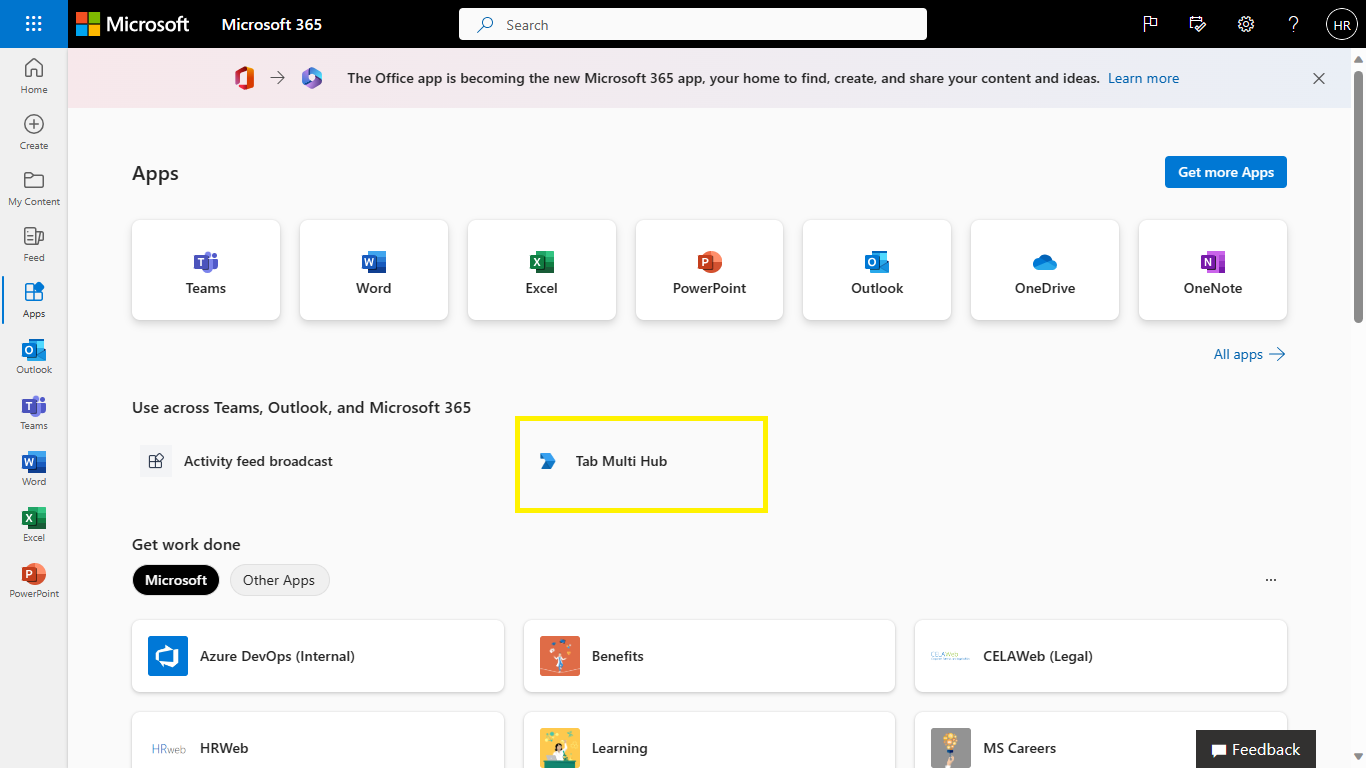Click the Get more Apps button

pos(1226,172)
